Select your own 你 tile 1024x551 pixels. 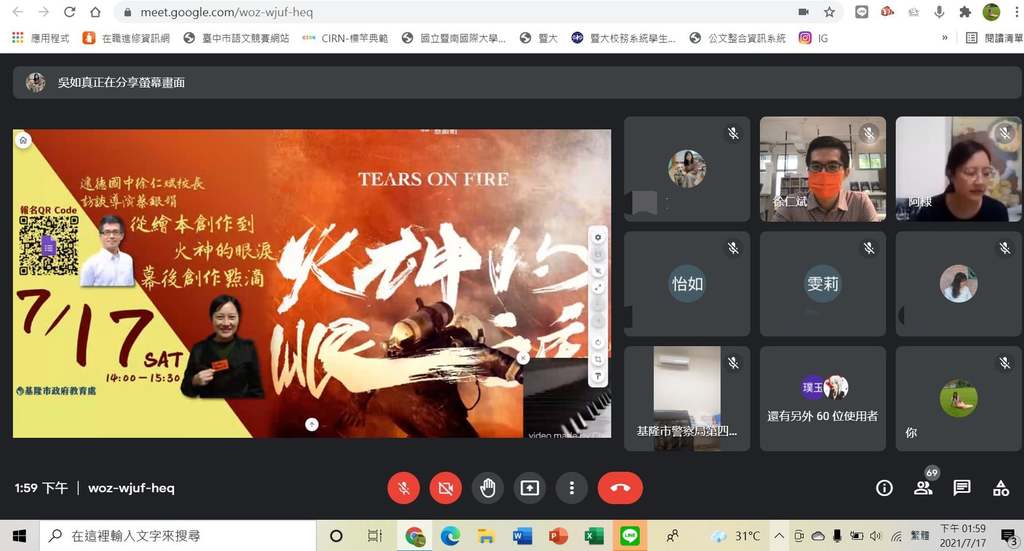[x=958, y=398]
